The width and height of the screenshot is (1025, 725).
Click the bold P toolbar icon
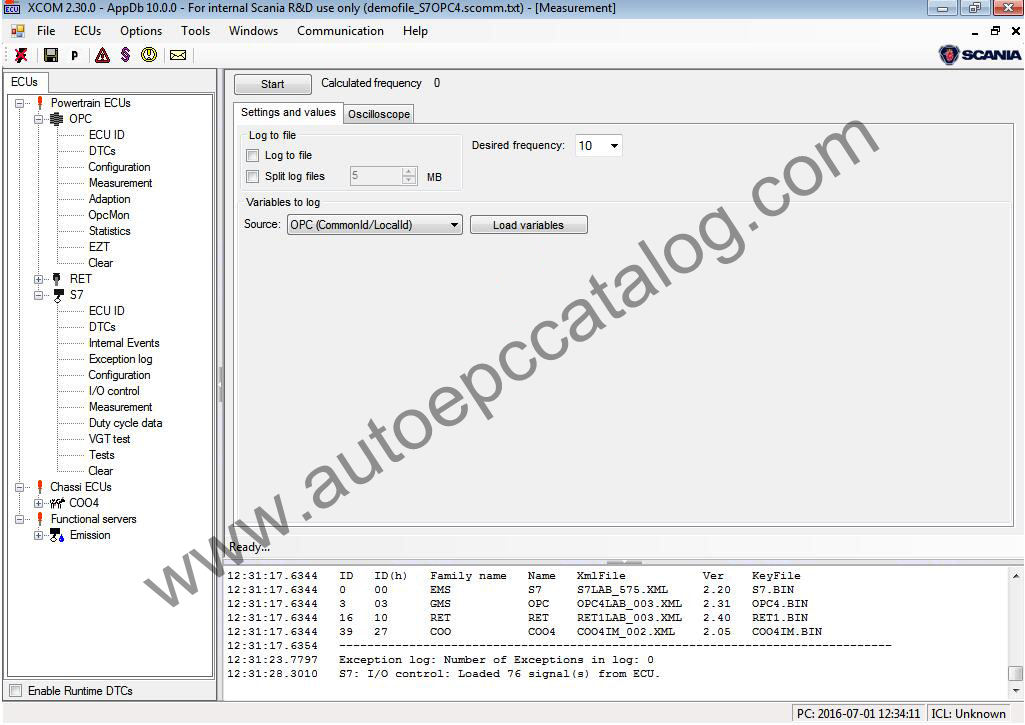(75, 56)
